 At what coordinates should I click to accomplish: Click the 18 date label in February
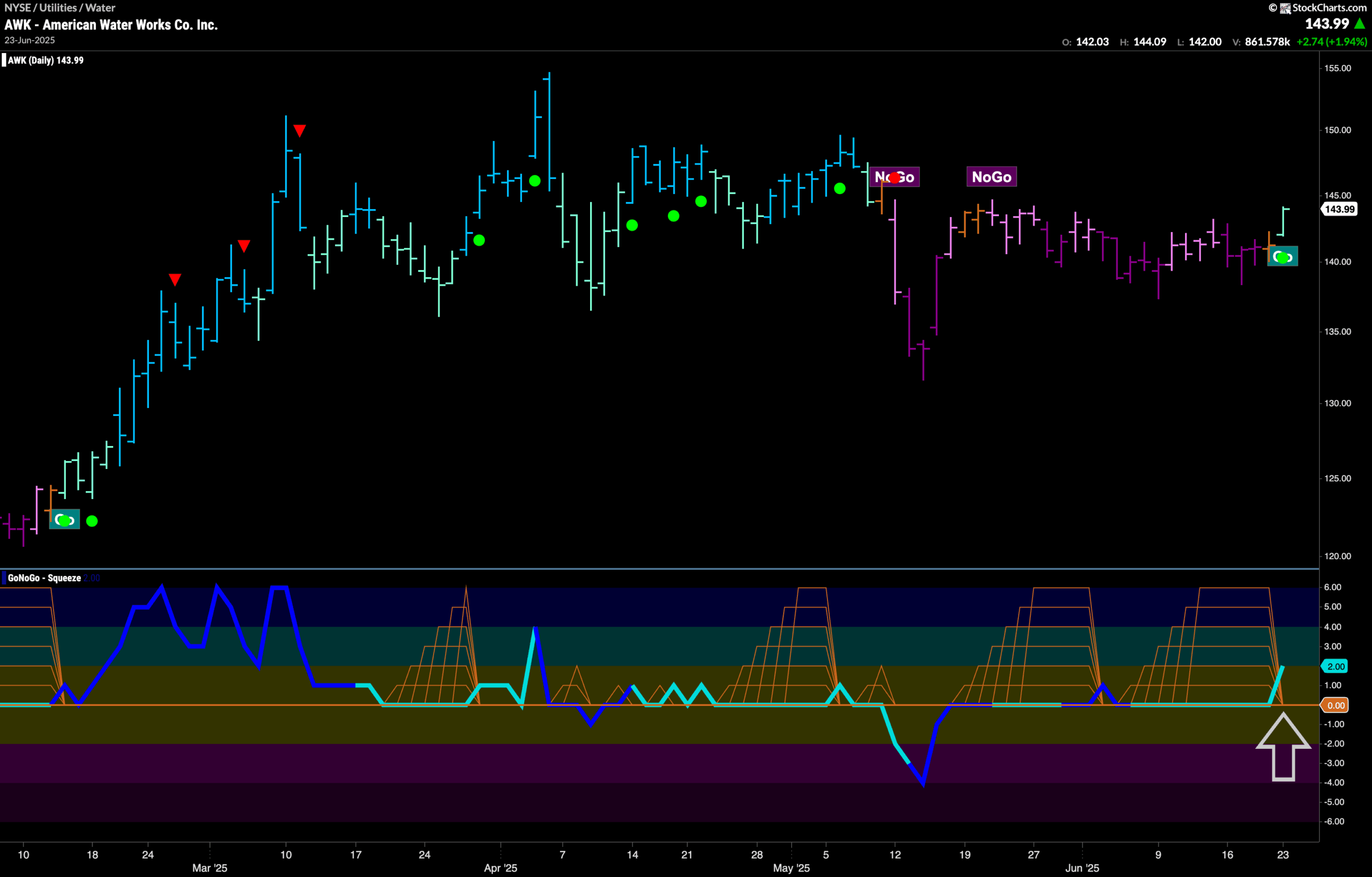(92, 855)
